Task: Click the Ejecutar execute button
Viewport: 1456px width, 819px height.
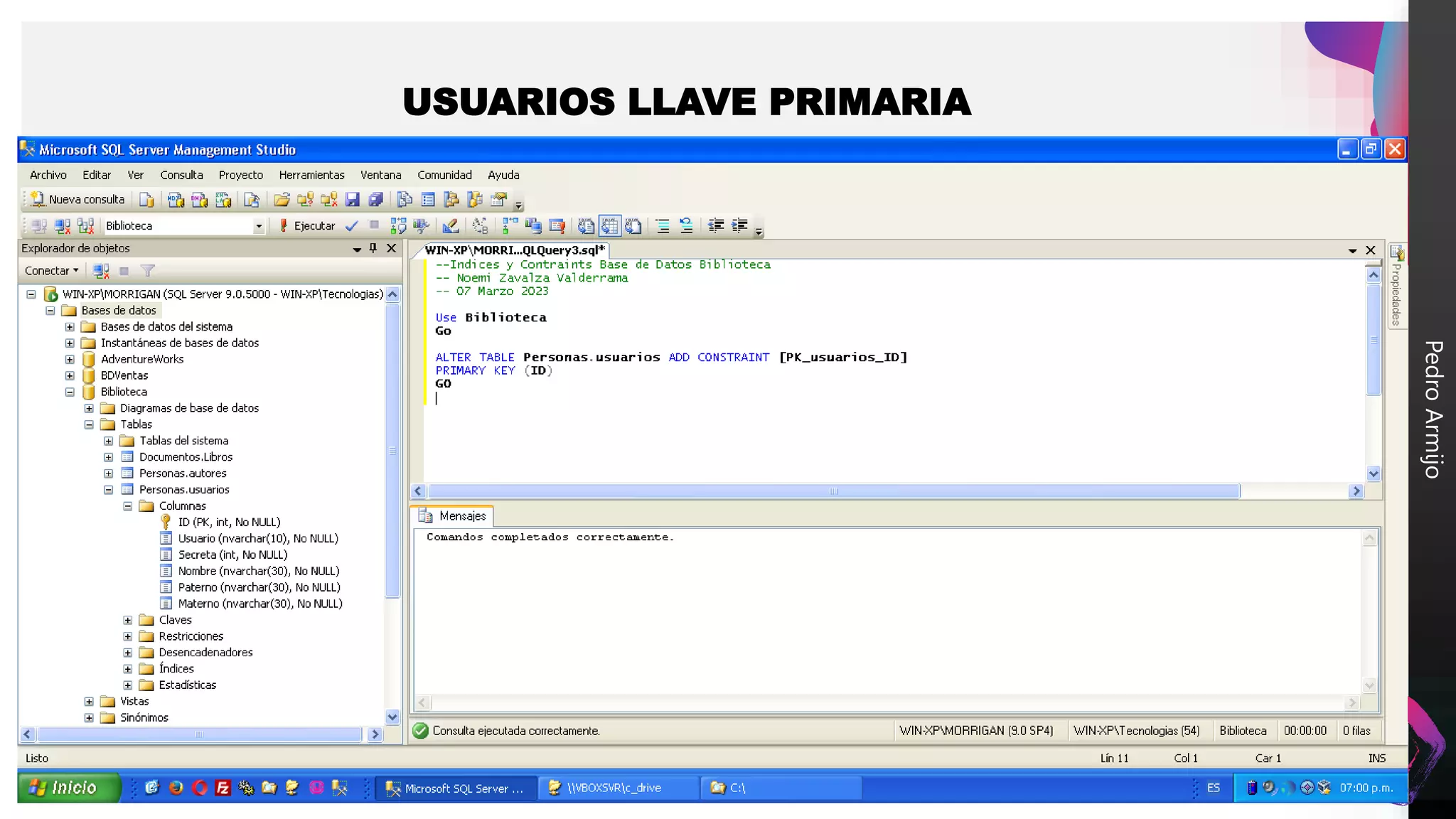Action: [x=307, y=226]
